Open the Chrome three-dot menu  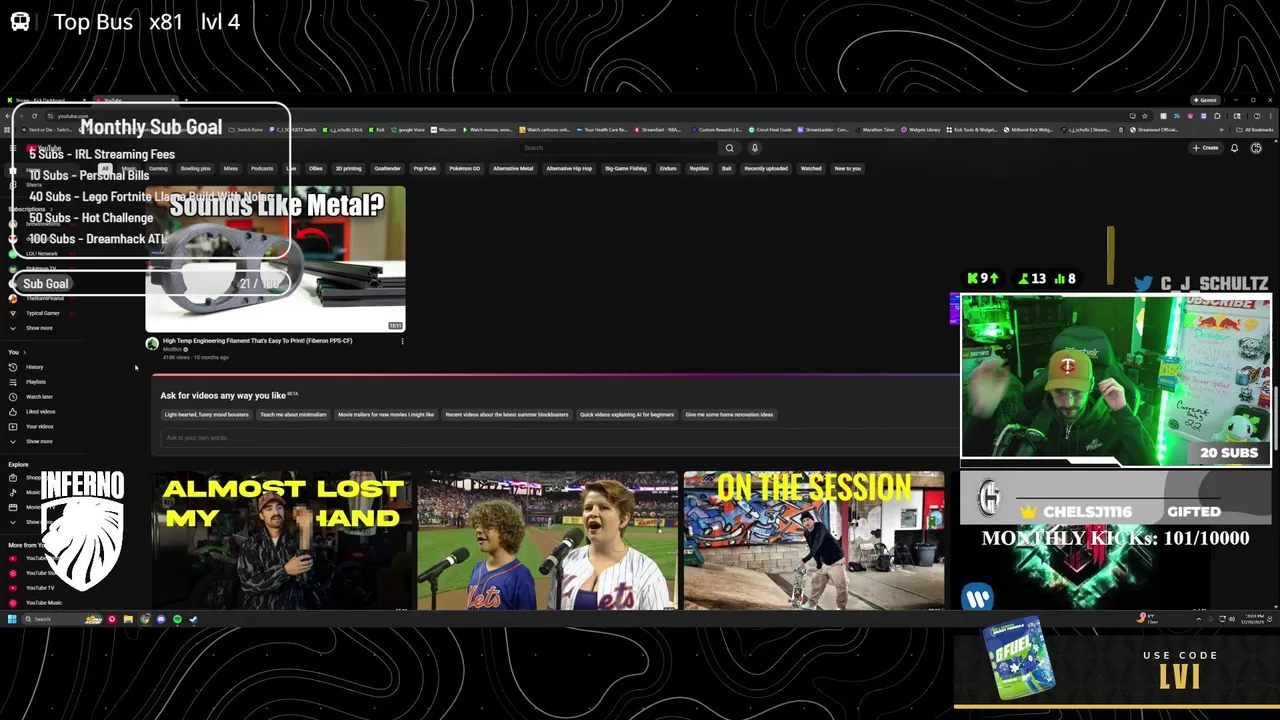point(1271,116)
